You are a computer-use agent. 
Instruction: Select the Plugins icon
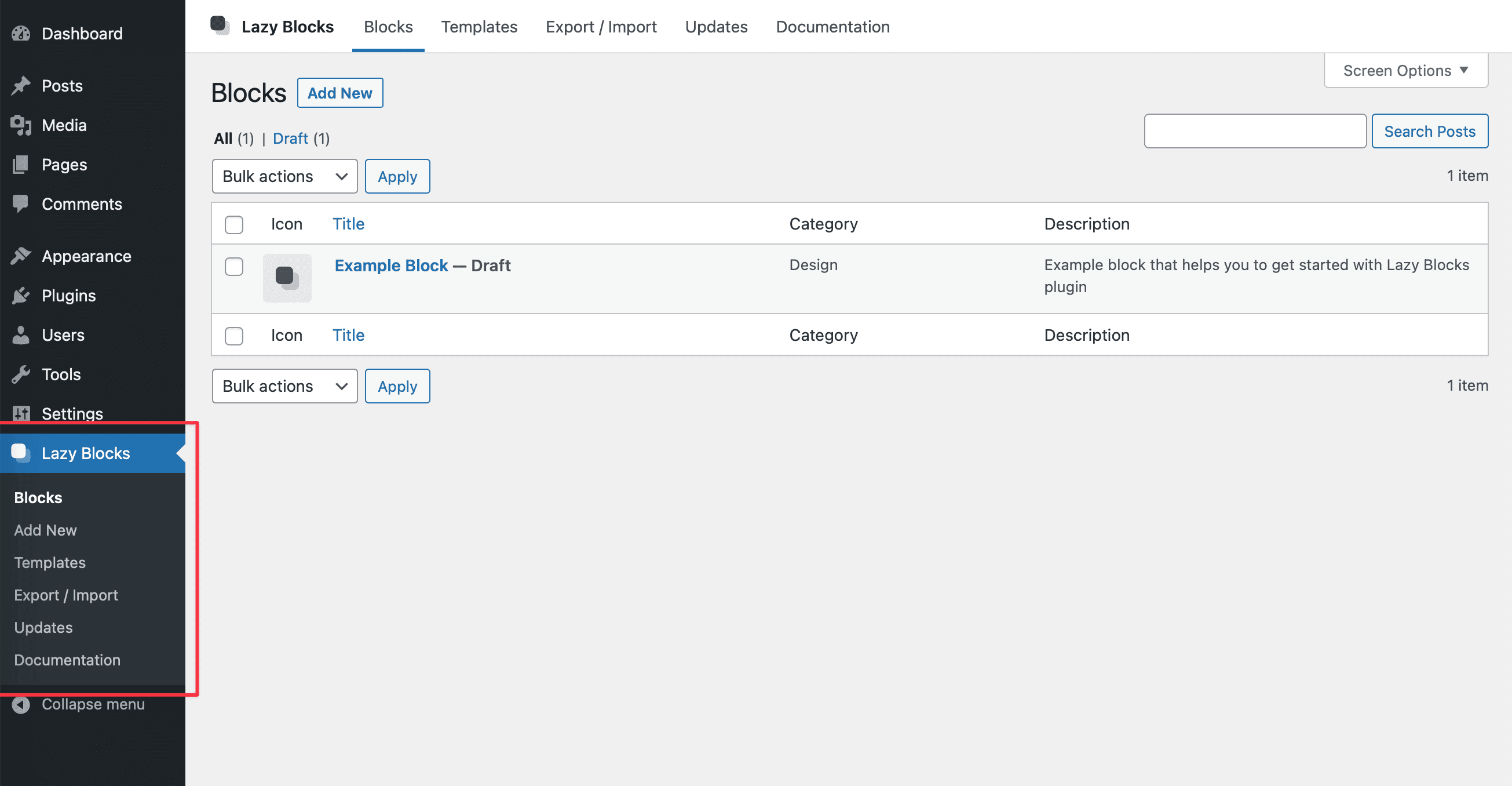coord(20,295)
